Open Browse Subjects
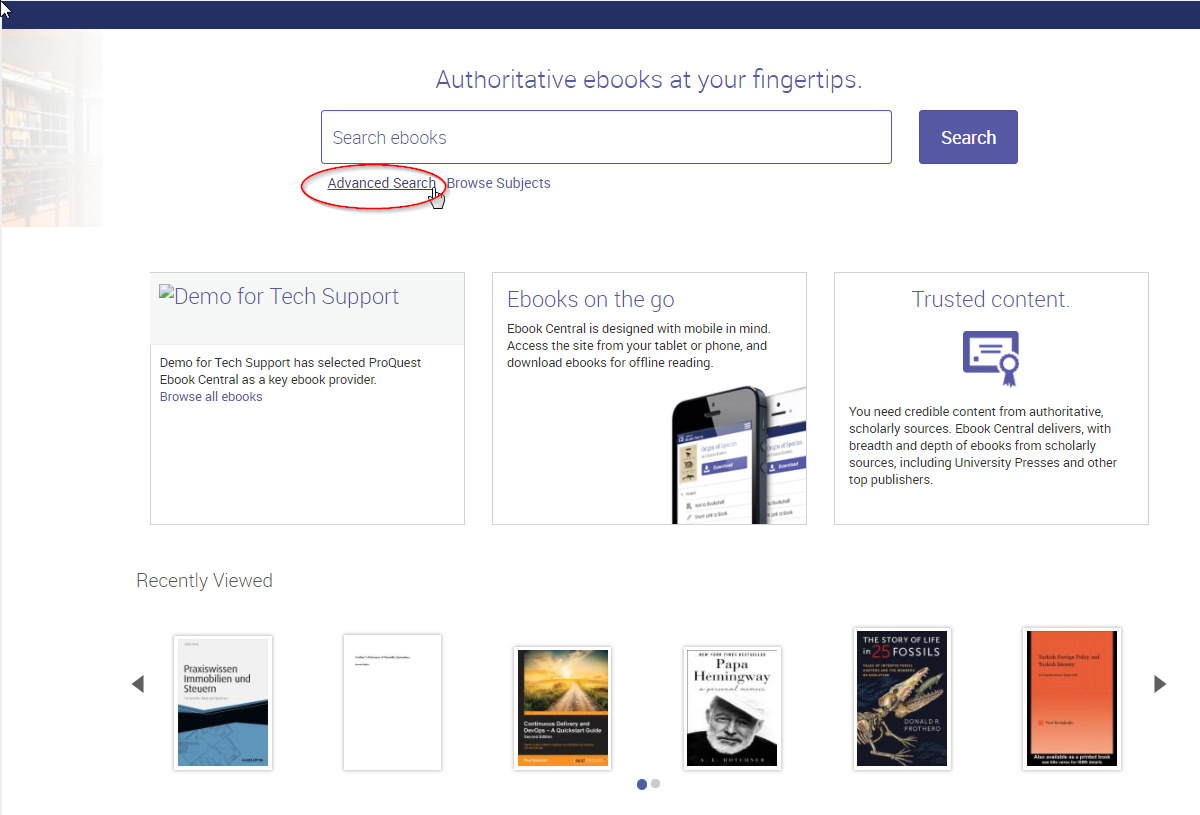The image size is (1200, 815). coord(498,183)
